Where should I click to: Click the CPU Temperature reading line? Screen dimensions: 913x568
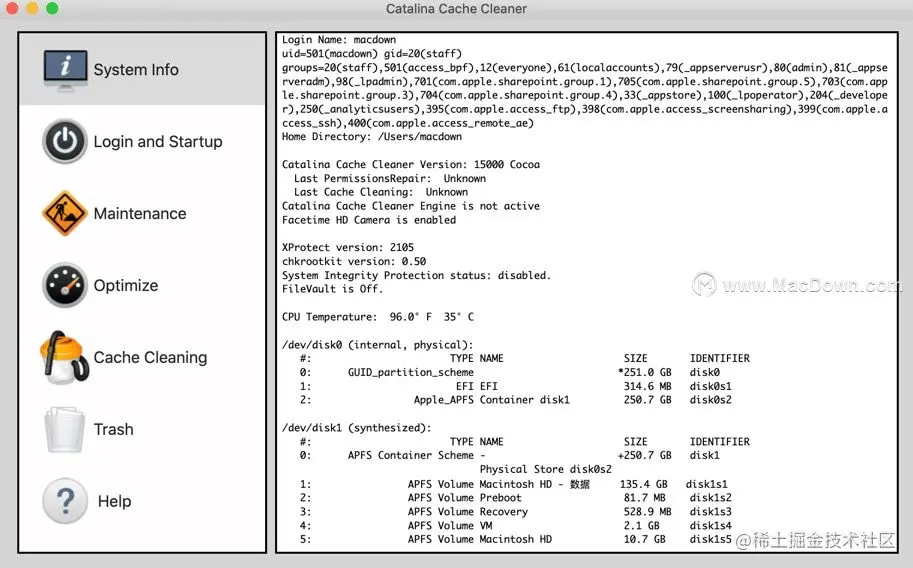(x=378, y=316)
